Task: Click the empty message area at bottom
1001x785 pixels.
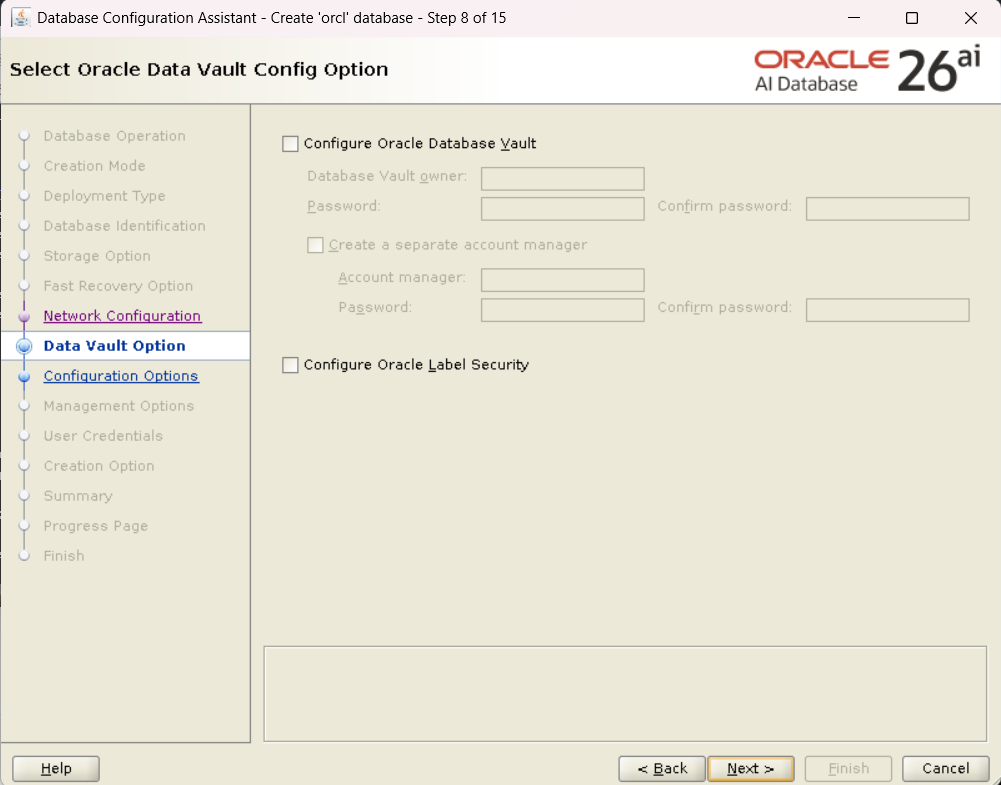Action: 625,693
